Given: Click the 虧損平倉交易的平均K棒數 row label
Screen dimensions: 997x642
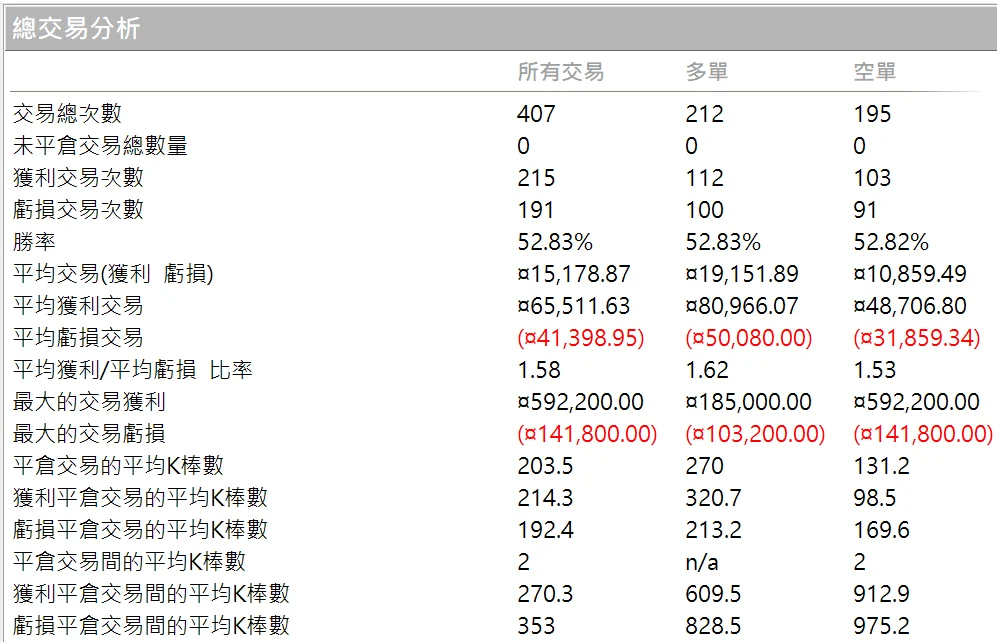Looking at the screenshot, I should coord(141,529).
